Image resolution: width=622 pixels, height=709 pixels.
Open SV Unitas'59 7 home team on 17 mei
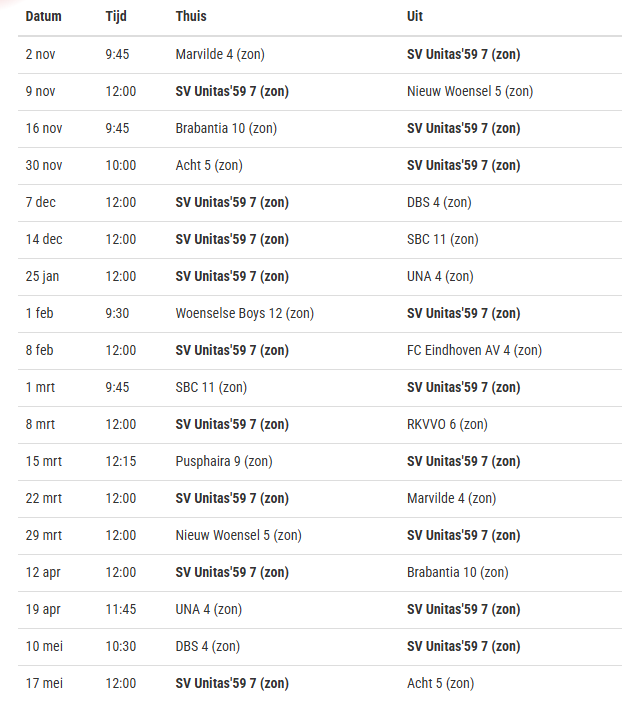(x=232, y=684)
